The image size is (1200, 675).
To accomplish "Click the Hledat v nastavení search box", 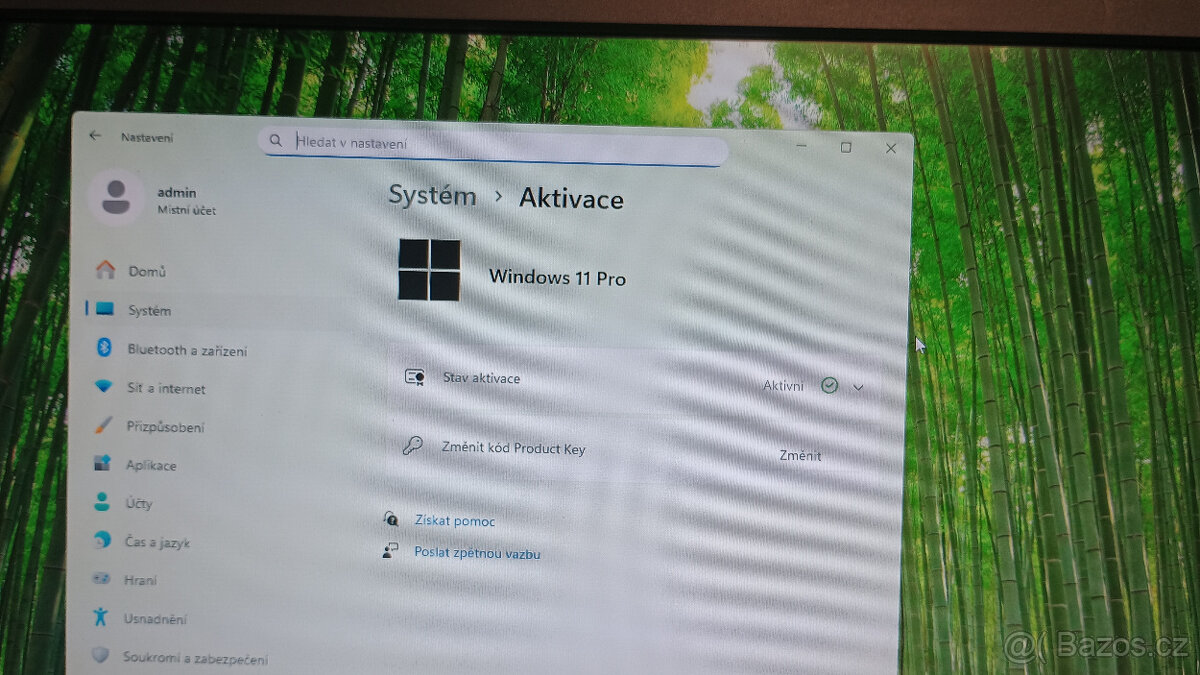I will (500, 143).
